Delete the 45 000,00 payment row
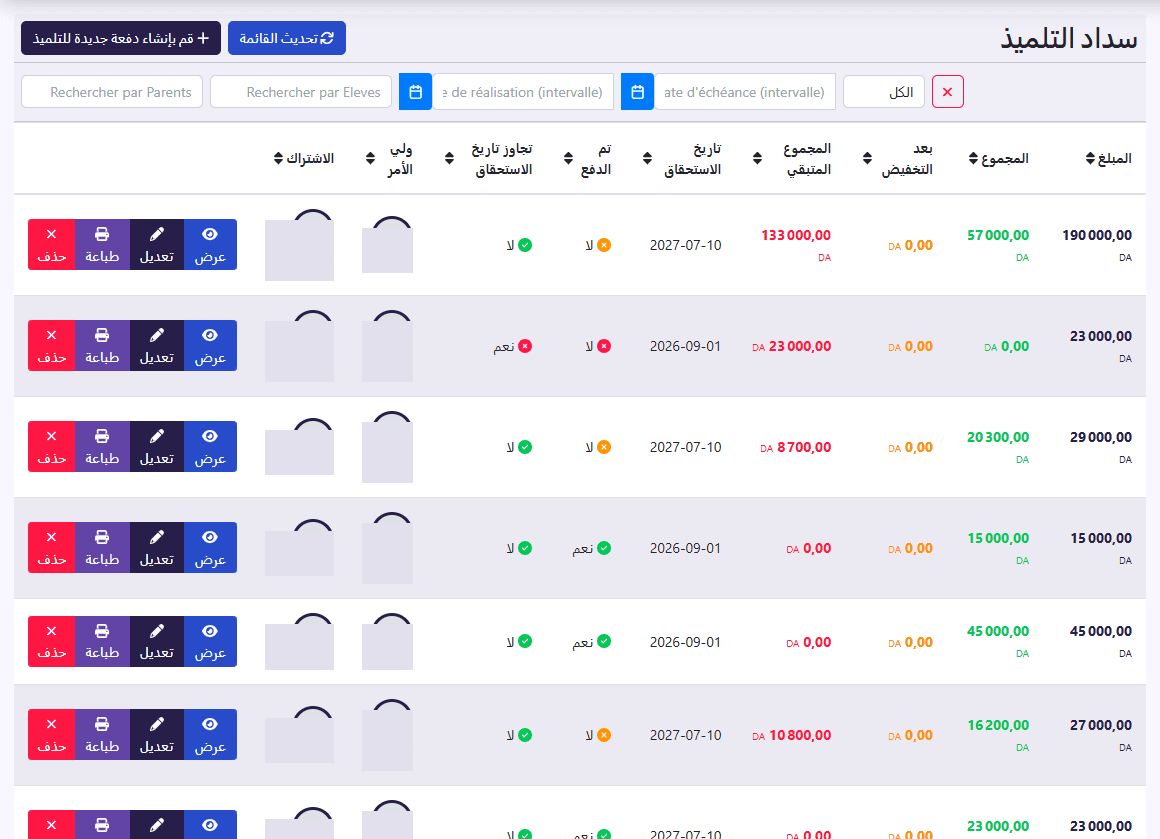This screenshot has width=1160, height=839. tap(52, 641)
